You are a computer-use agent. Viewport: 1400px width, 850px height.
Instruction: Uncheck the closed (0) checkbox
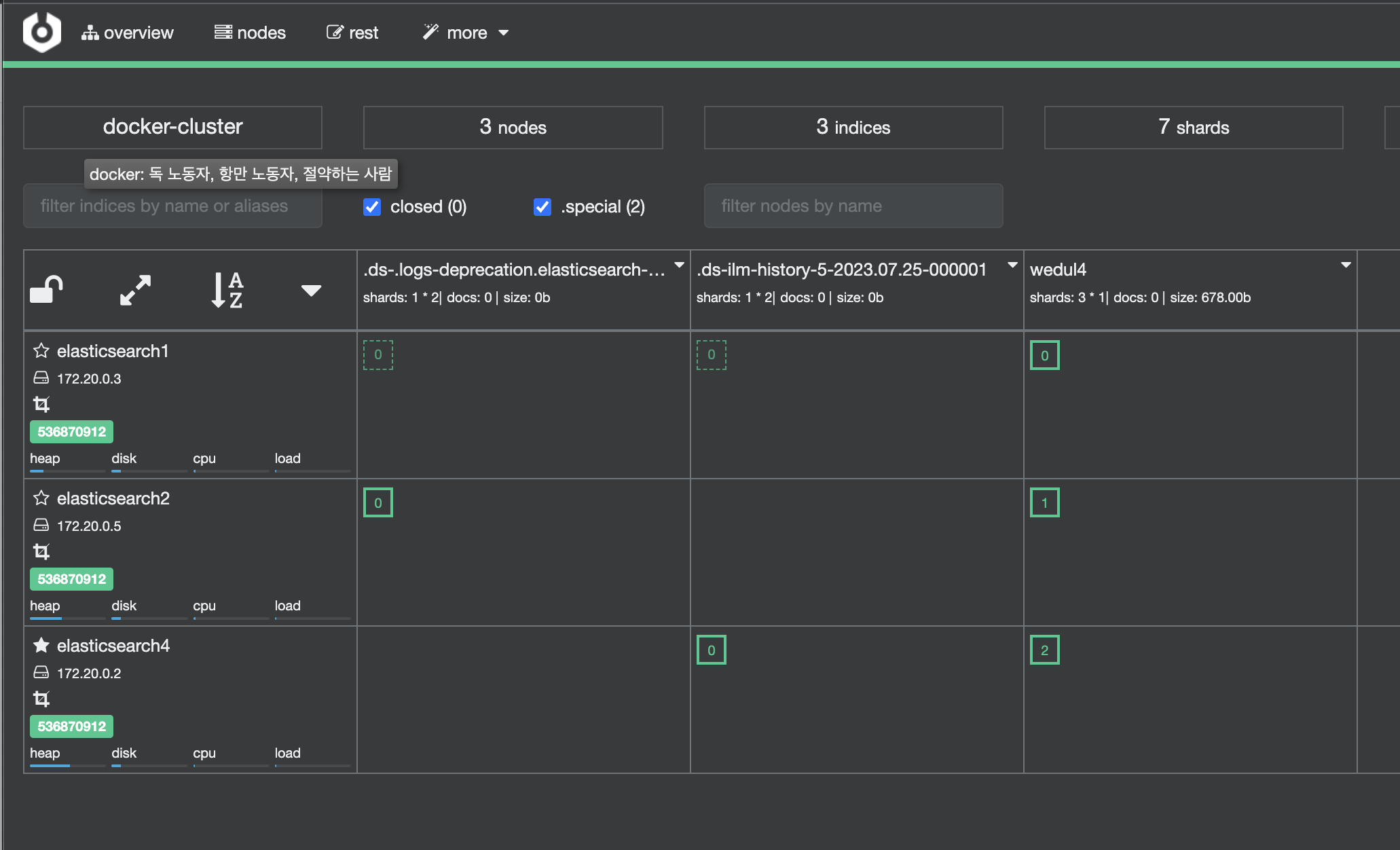point(372,206)
